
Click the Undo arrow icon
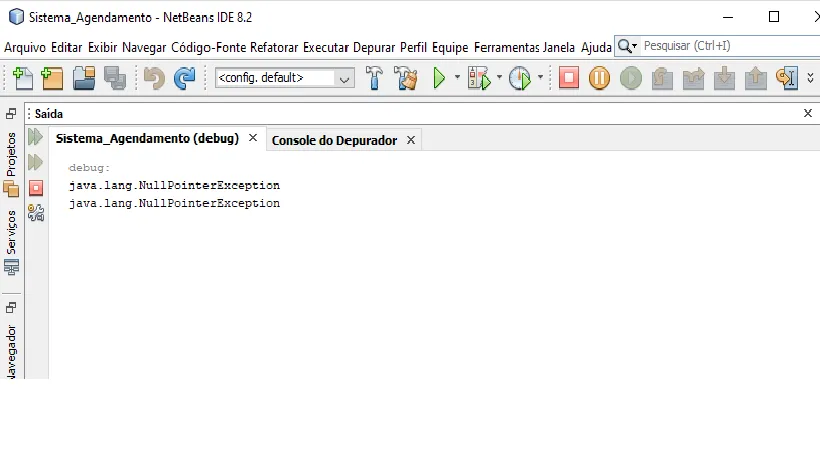[x=154, y=78]
